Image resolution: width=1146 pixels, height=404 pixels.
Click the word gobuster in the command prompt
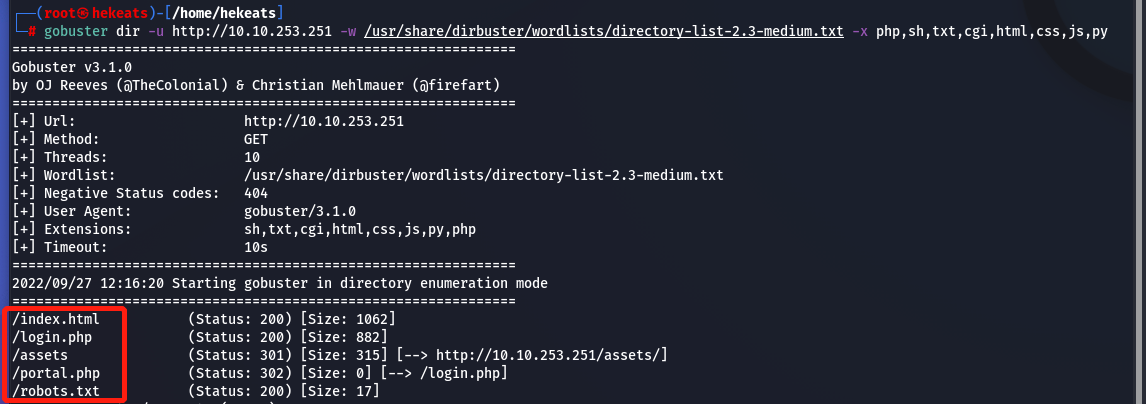point(76,31)
